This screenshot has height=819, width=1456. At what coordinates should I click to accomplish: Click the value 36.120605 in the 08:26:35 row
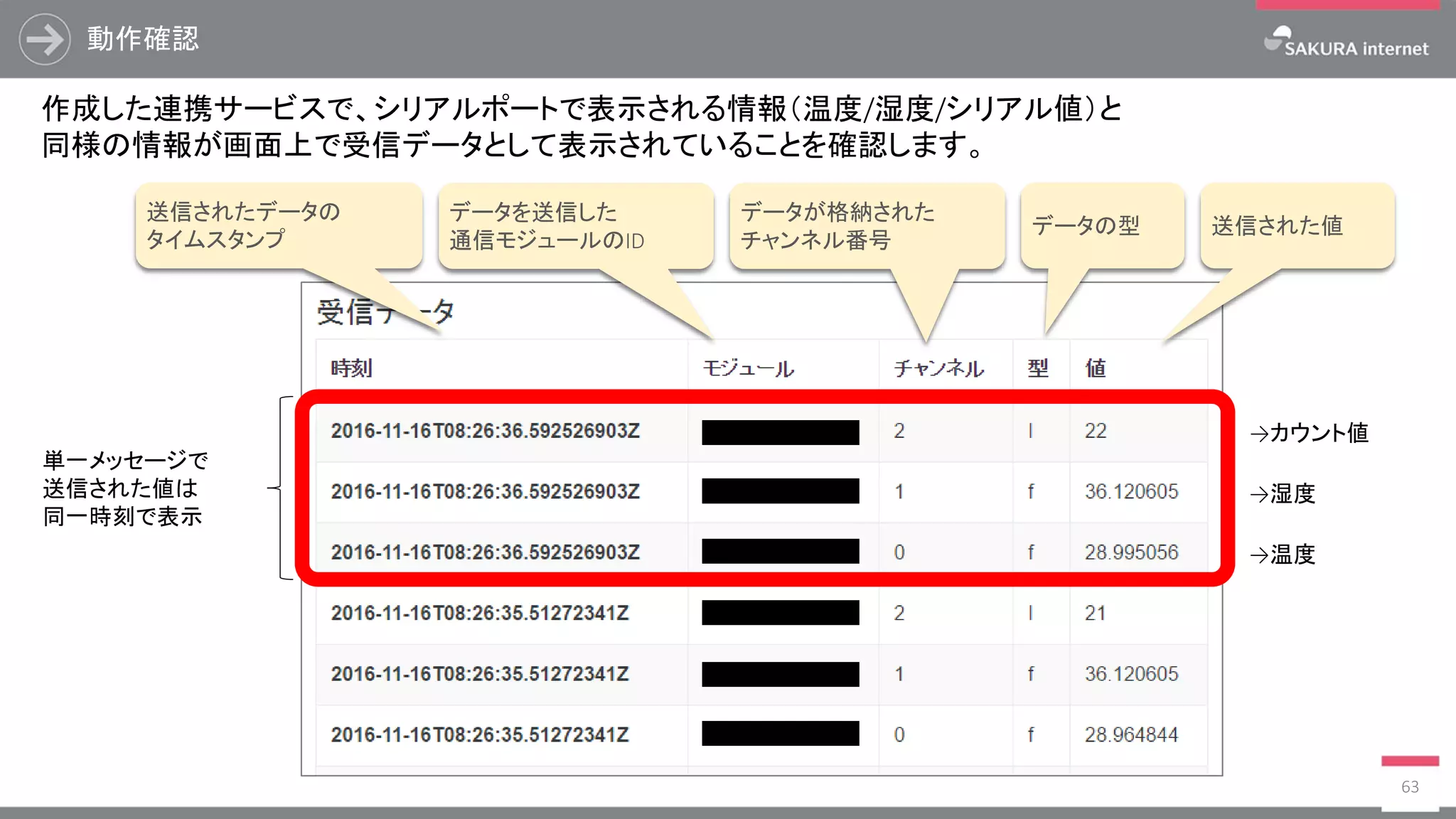[x=1132, y=674]
